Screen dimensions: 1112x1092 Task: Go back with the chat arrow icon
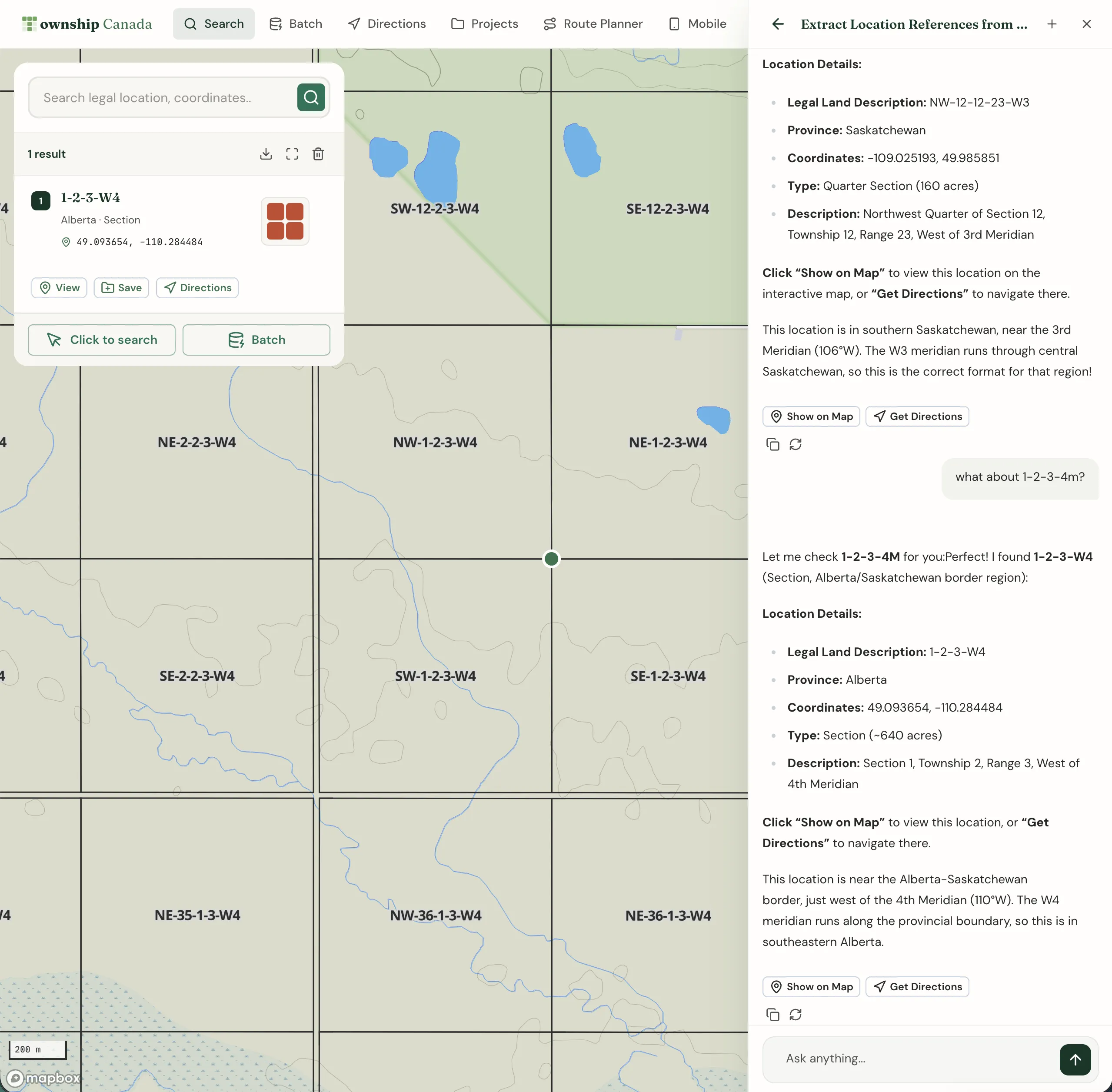point(778,24)
